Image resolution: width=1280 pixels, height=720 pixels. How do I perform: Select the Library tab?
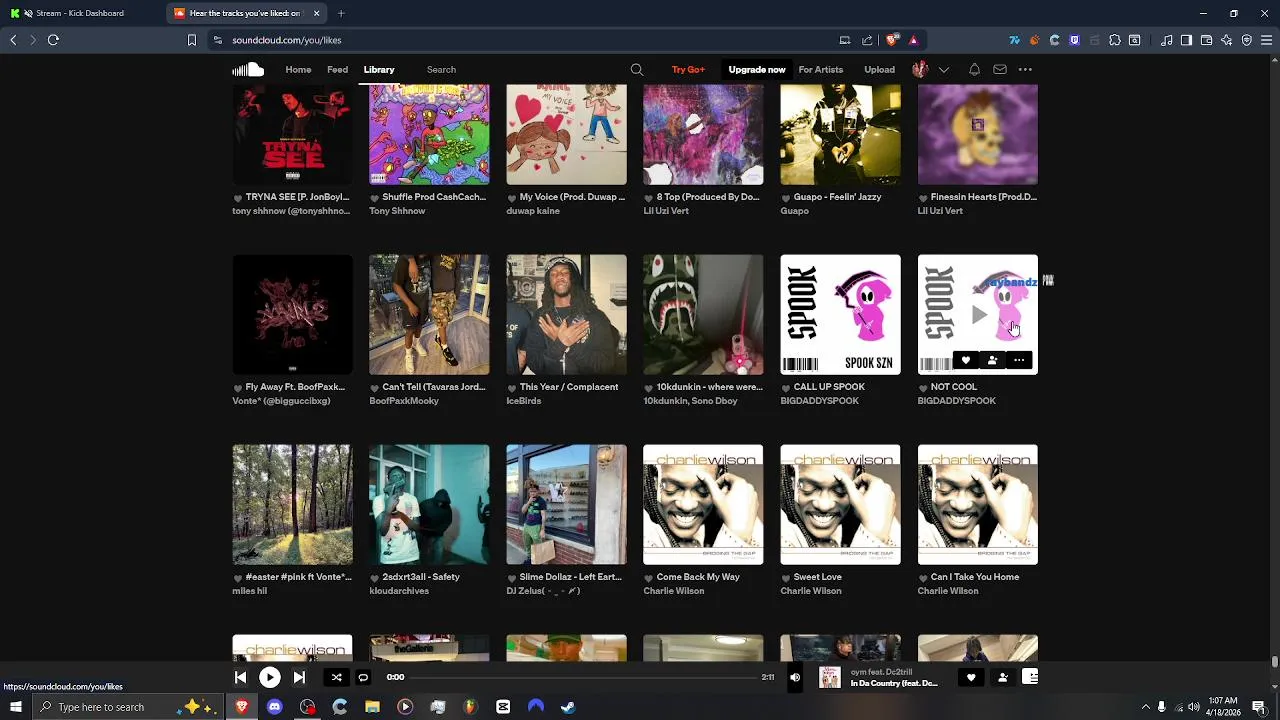pos(379,69)
